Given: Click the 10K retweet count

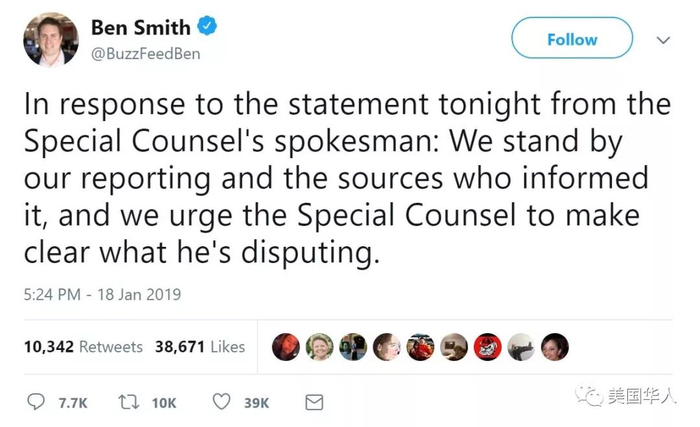Looking at the screenshot, I should point(164,403).
